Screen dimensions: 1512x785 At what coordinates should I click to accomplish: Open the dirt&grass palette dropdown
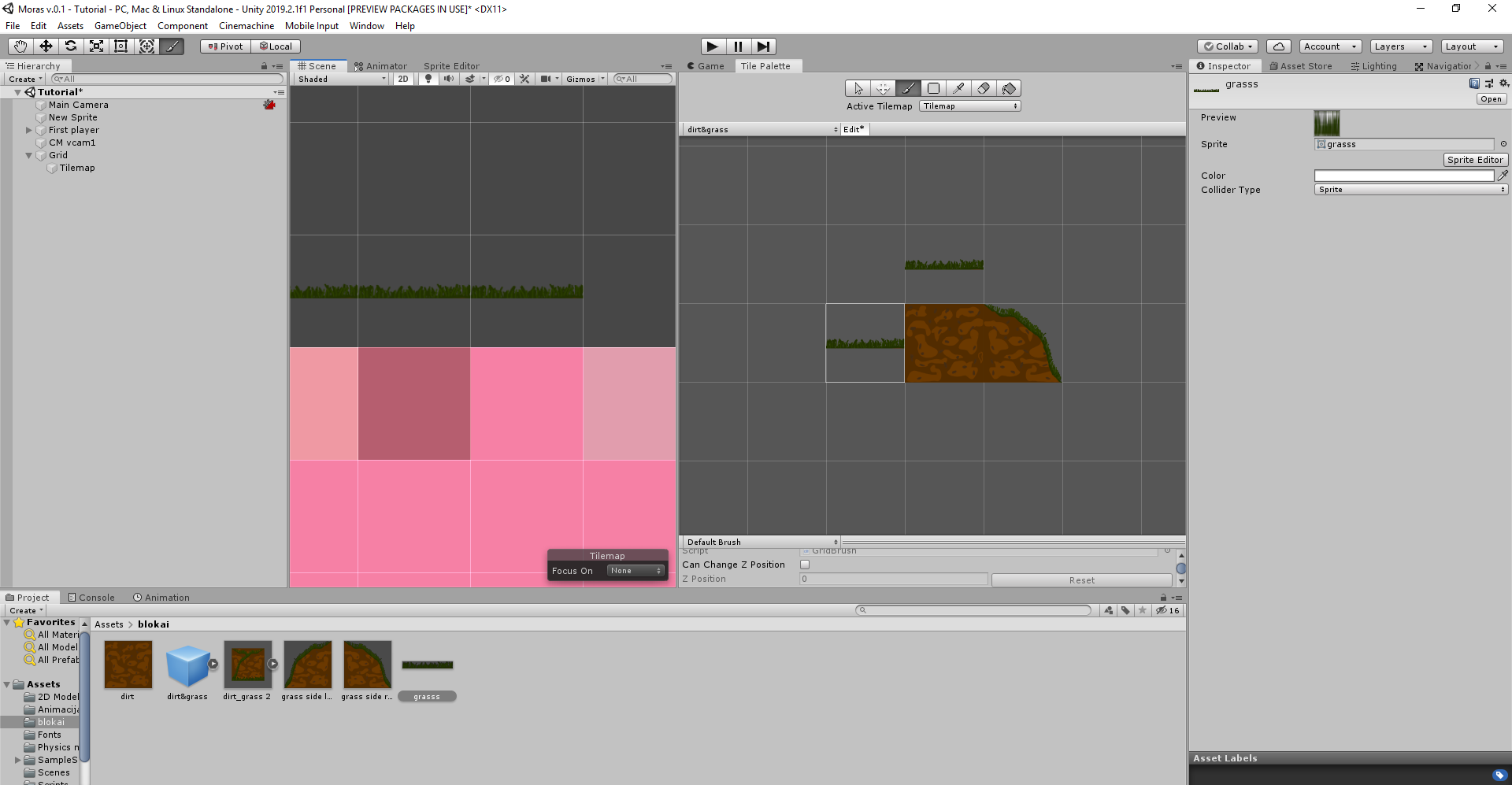(x=761, y=129)
